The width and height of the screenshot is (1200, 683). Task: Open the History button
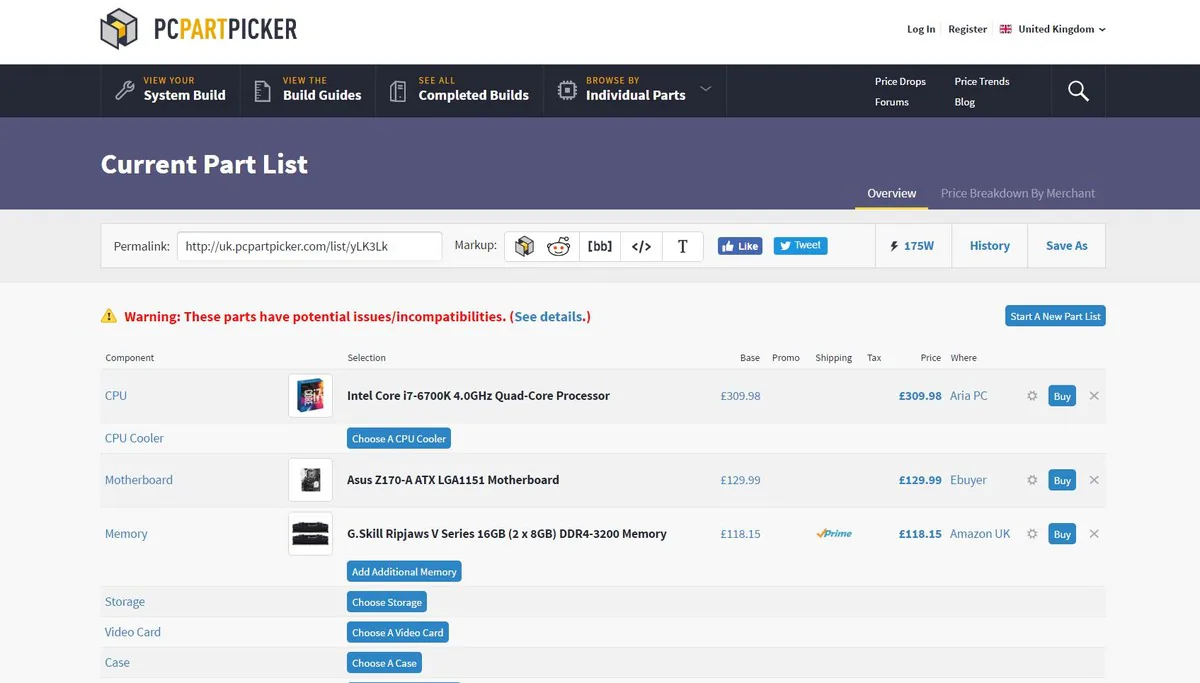click(989, 246)
